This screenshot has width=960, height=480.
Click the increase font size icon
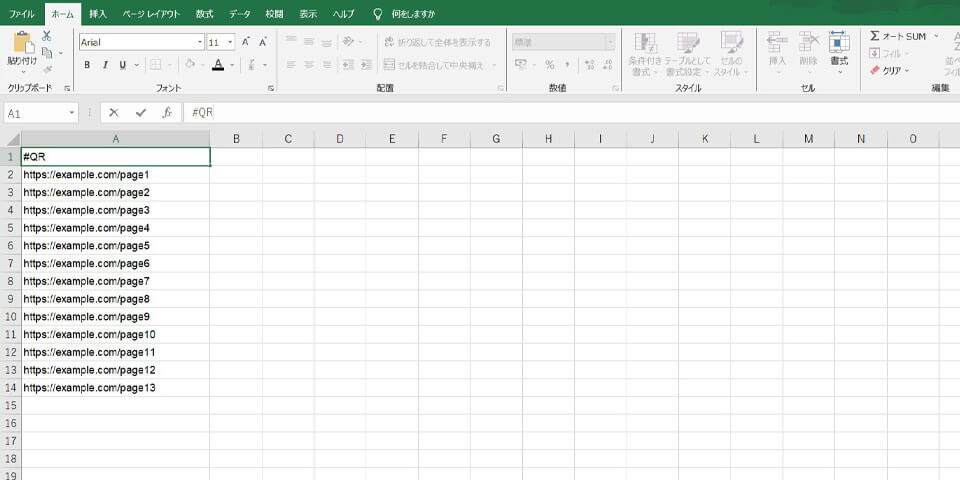[x=246, y=42]
